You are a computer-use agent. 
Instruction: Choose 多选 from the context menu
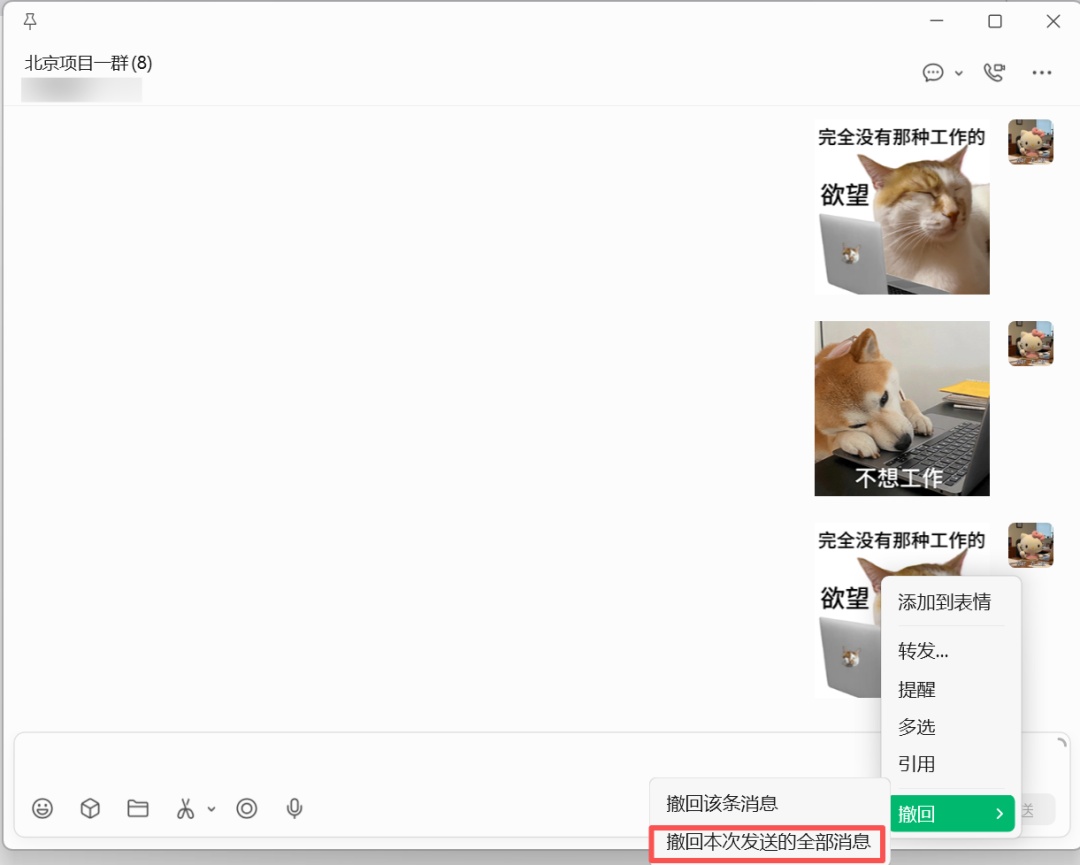click(x=916, y=727)
